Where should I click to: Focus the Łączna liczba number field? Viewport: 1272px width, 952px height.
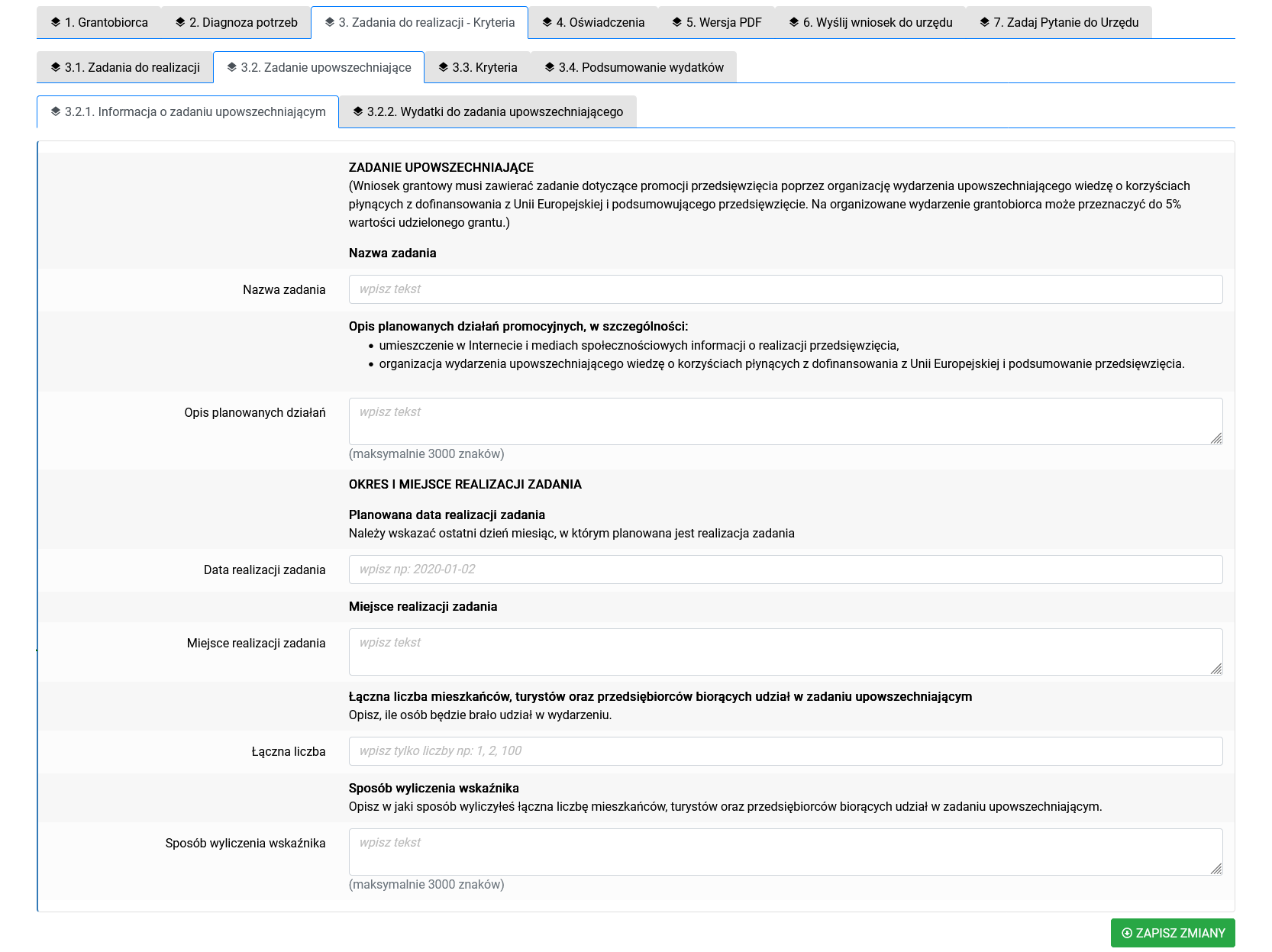(x=785, y=751)
